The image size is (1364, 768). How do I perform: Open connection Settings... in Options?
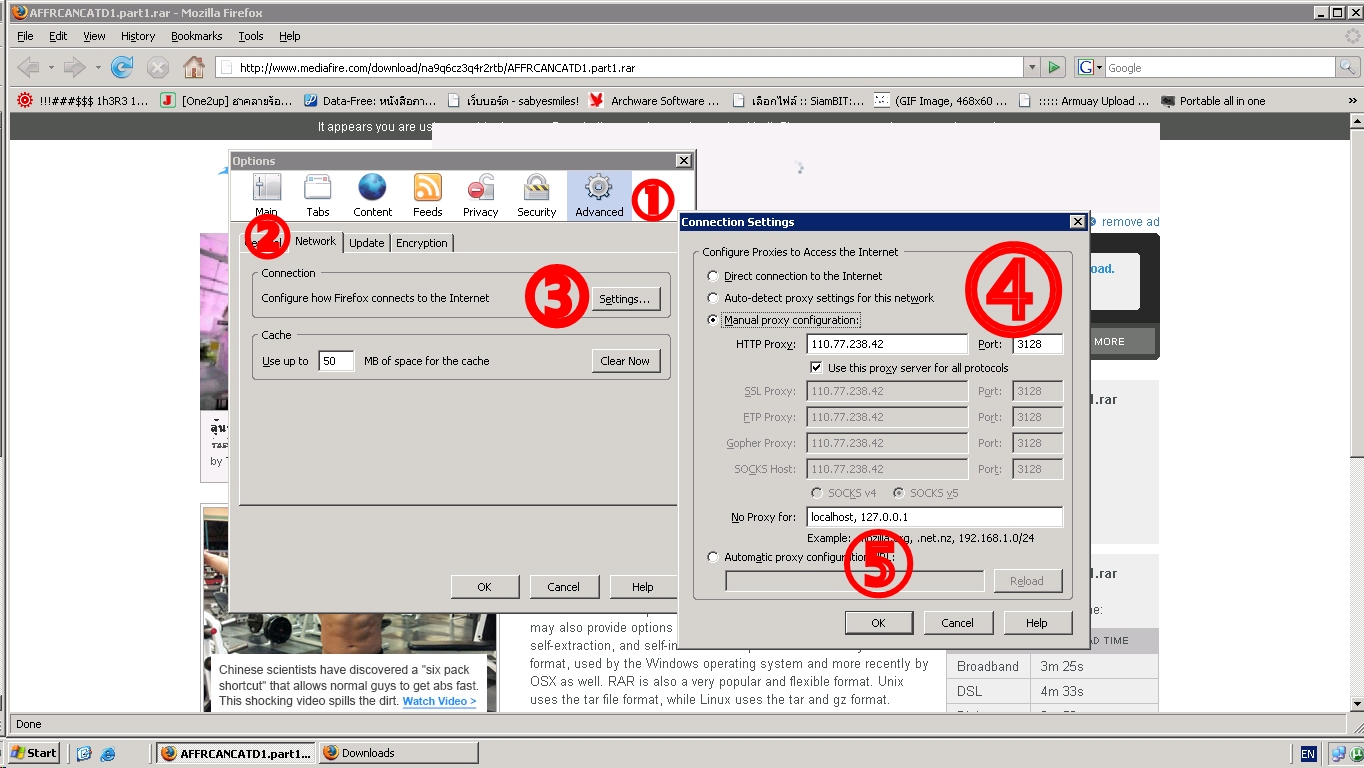click(x=625, y=299)
